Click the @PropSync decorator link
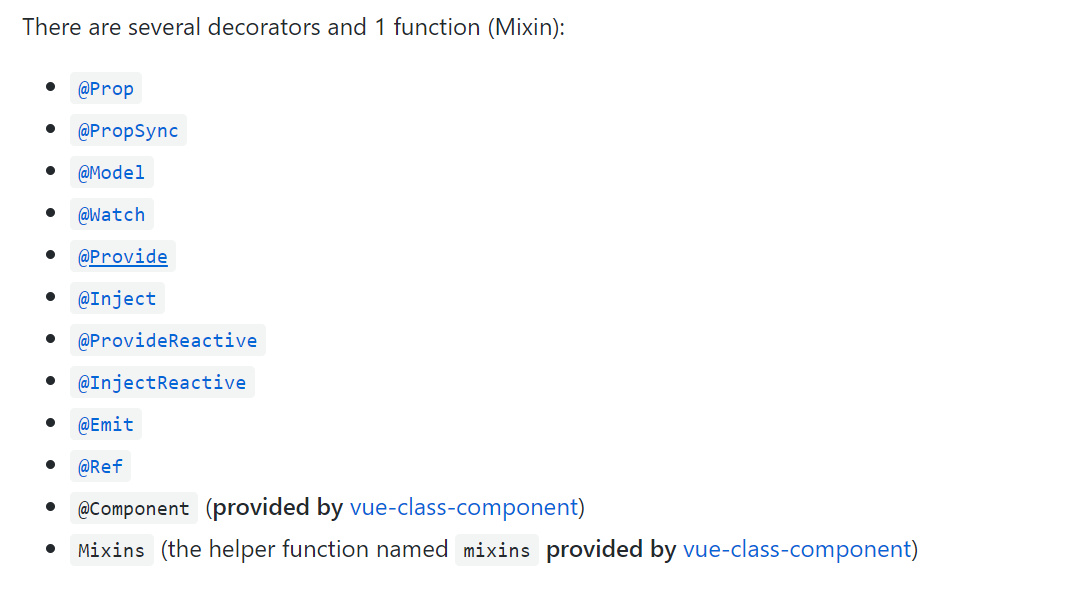The height and width of the screenshot is (603, 1085). coord(128,131)
